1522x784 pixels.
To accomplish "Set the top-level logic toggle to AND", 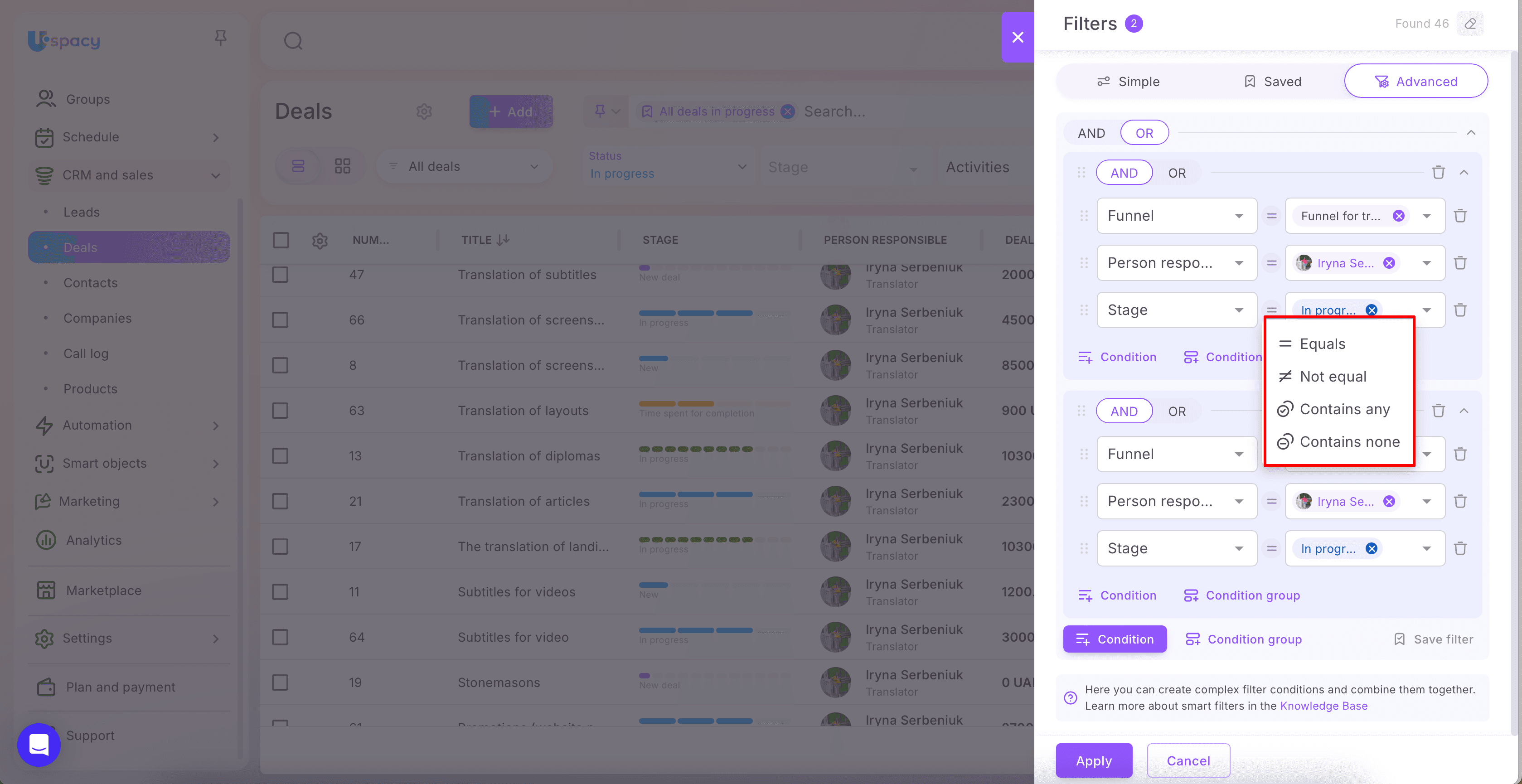I will coord(1091,133).
